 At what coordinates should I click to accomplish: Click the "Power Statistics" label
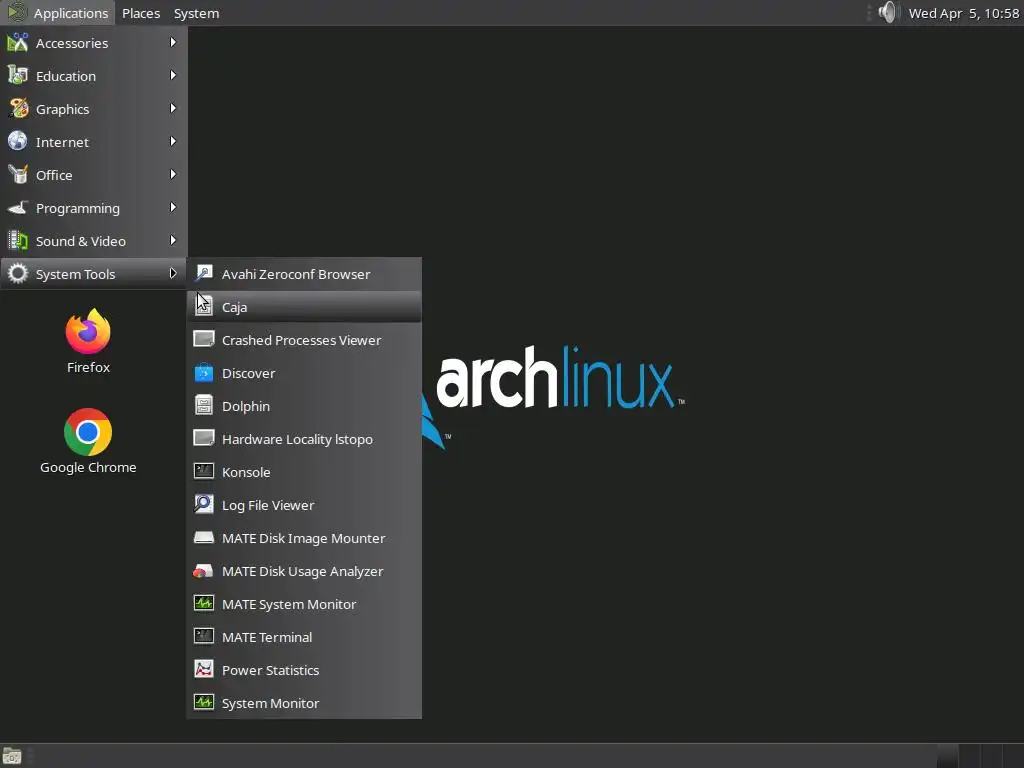(x=270, y=671)
